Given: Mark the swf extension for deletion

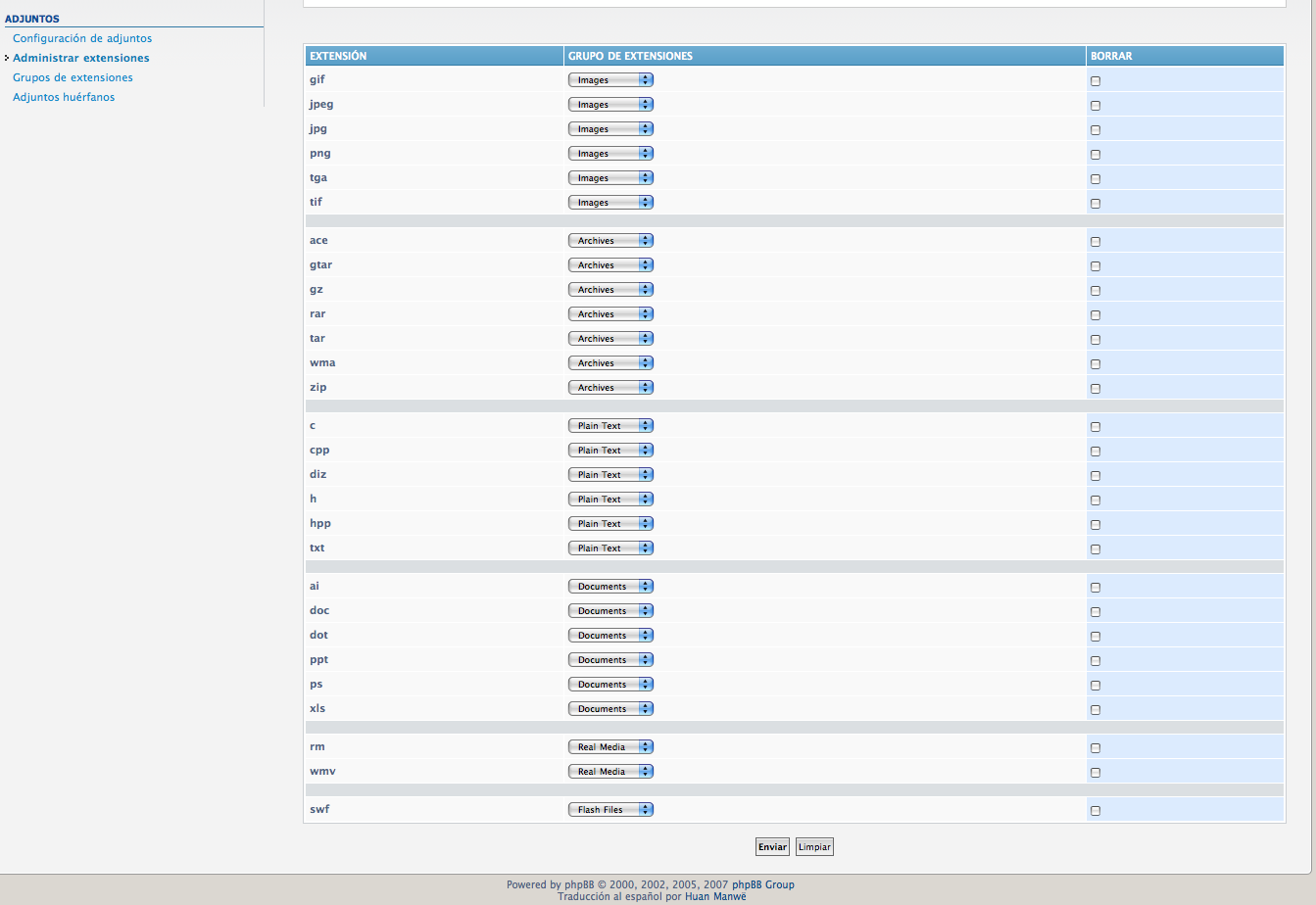Looking at the screenshot, I should (x=1096, y=811).
